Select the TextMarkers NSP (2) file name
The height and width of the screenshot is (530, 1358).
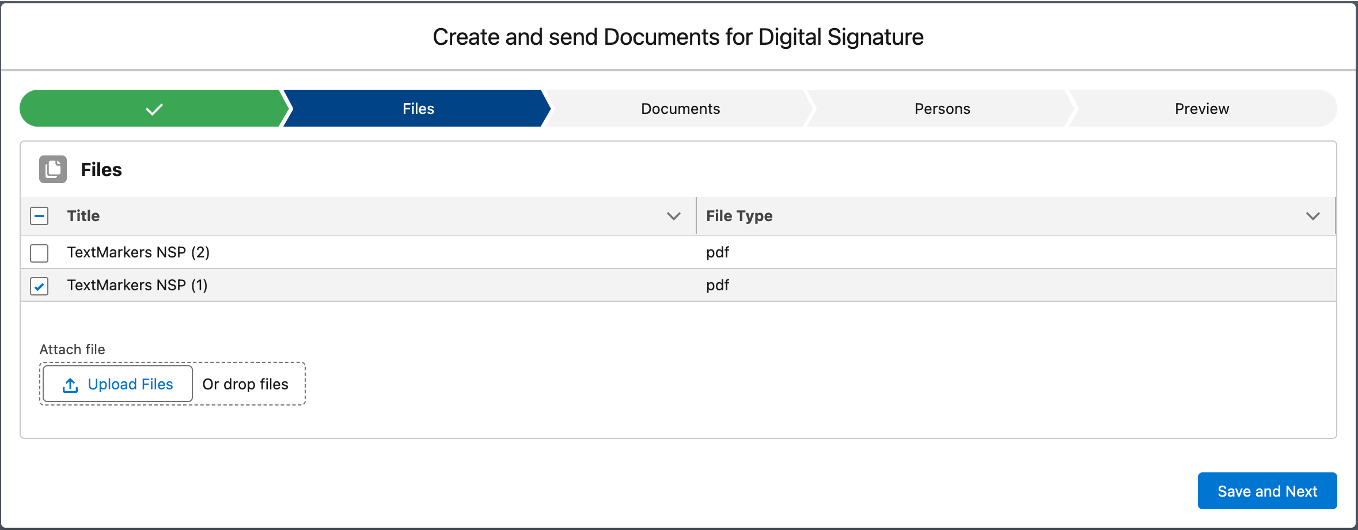pos(138,253)
